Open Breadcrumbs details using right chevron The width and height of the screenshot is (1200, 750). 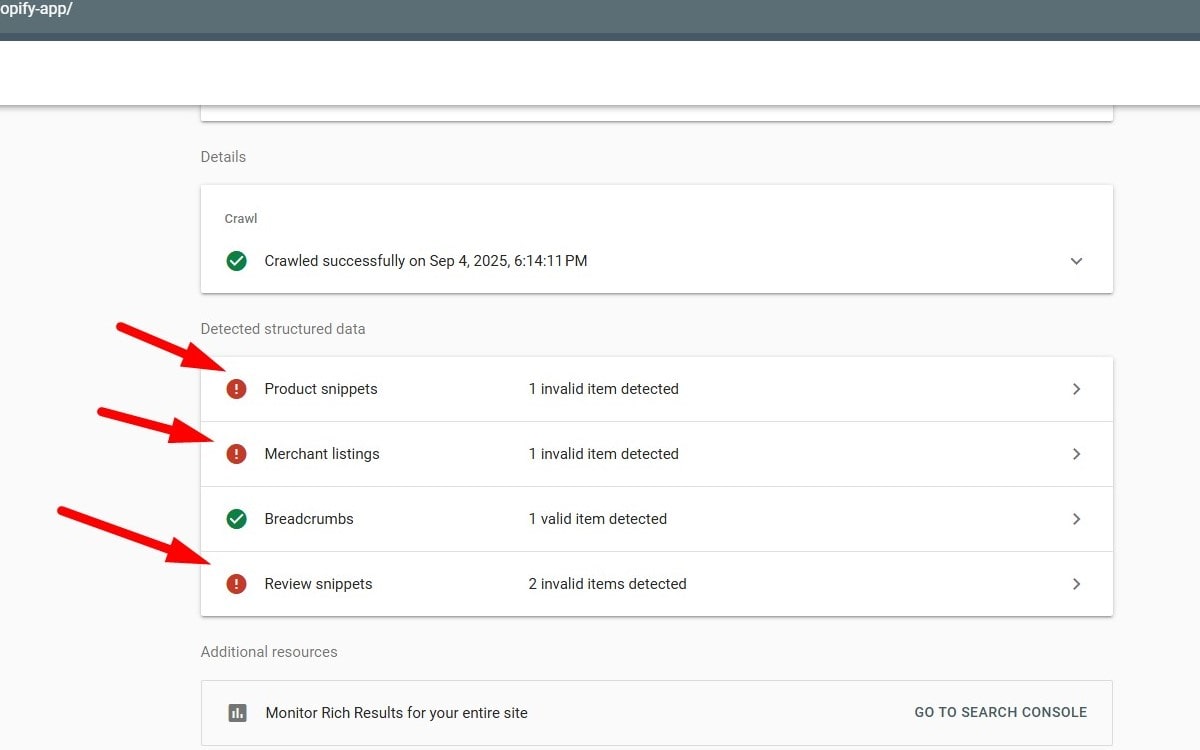[x=1076, y=519]
